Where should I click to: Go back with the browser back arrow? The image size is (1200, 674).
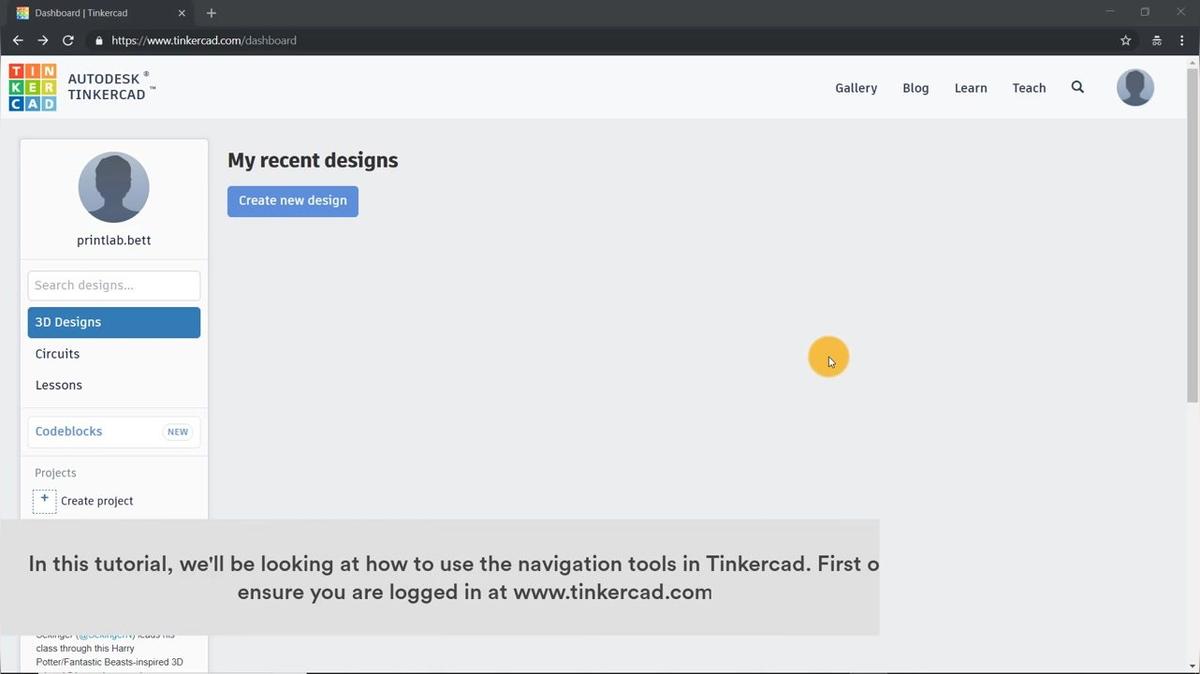pos(17,41)
